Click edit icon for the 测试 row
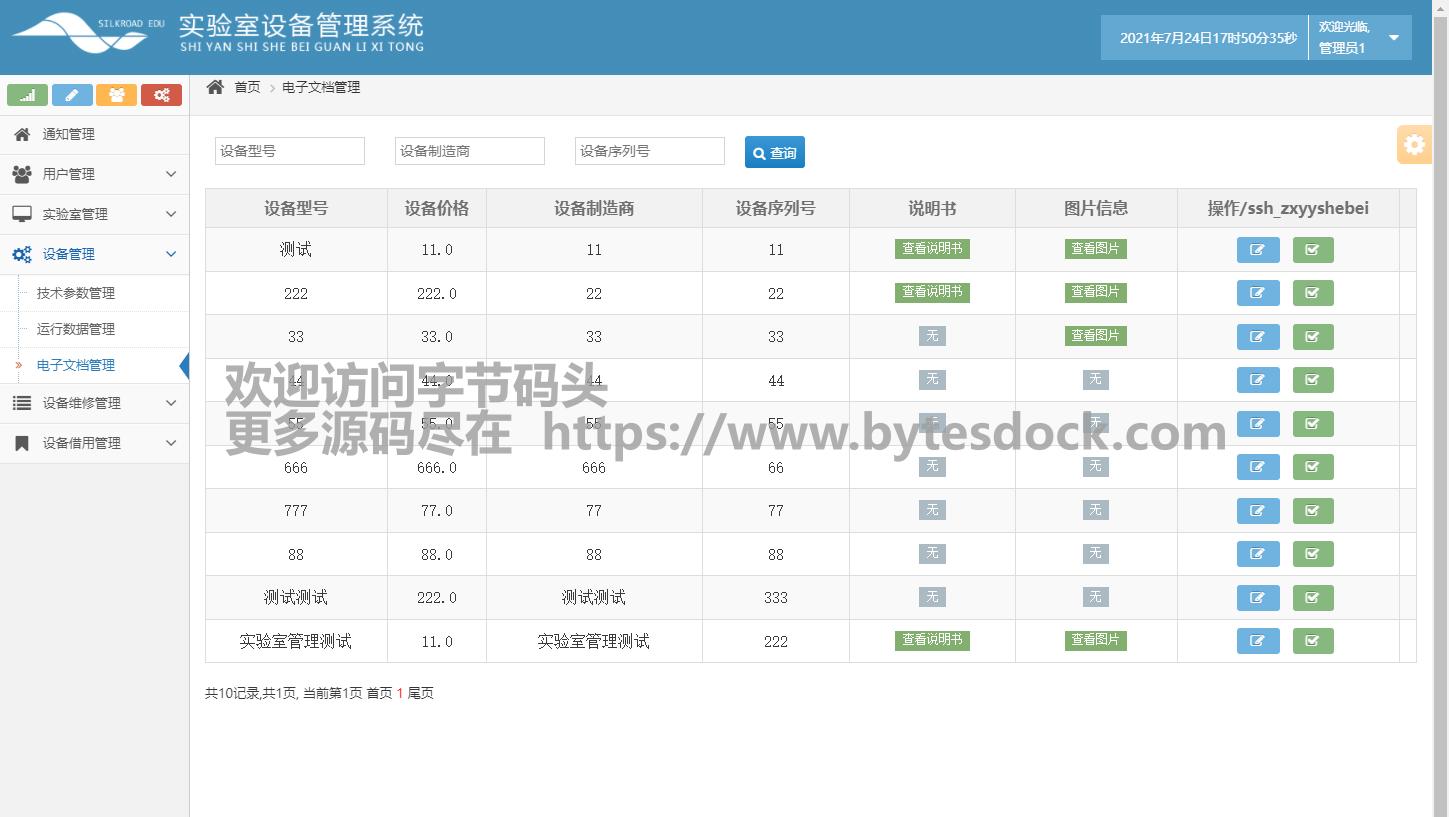Screen dimensions: 1449x817 tap(1258, 250)
